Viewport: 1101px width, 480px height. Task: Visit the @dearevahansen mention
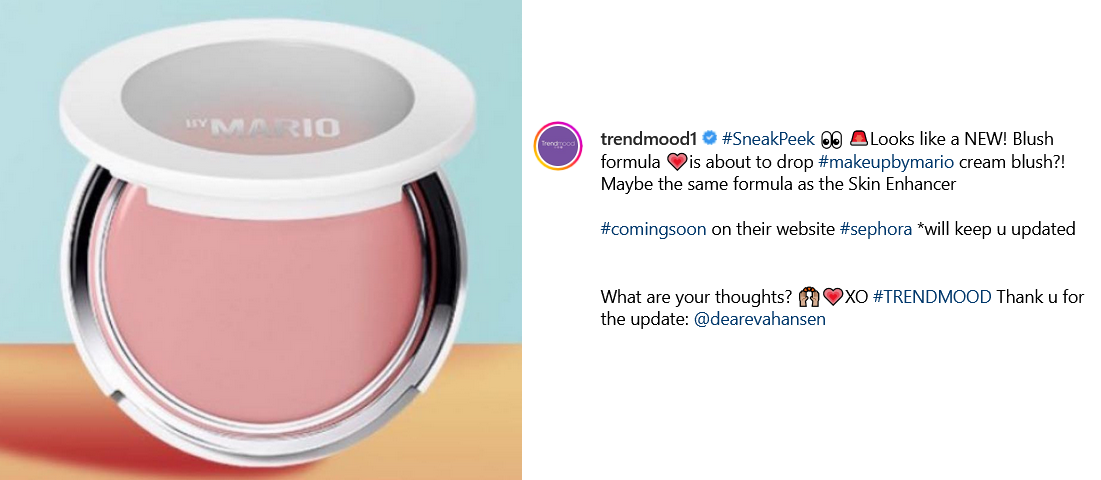click(760, 319)
